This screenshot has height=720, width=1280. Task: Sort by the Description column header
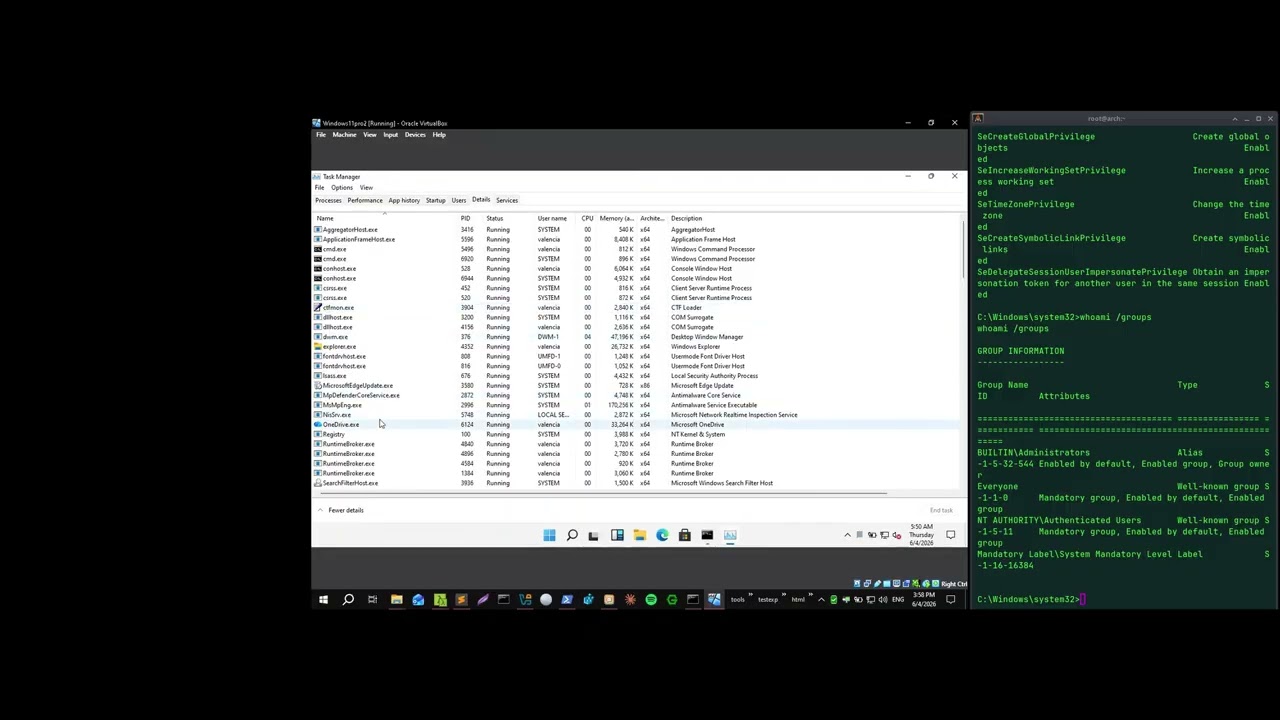click(810, 218)
